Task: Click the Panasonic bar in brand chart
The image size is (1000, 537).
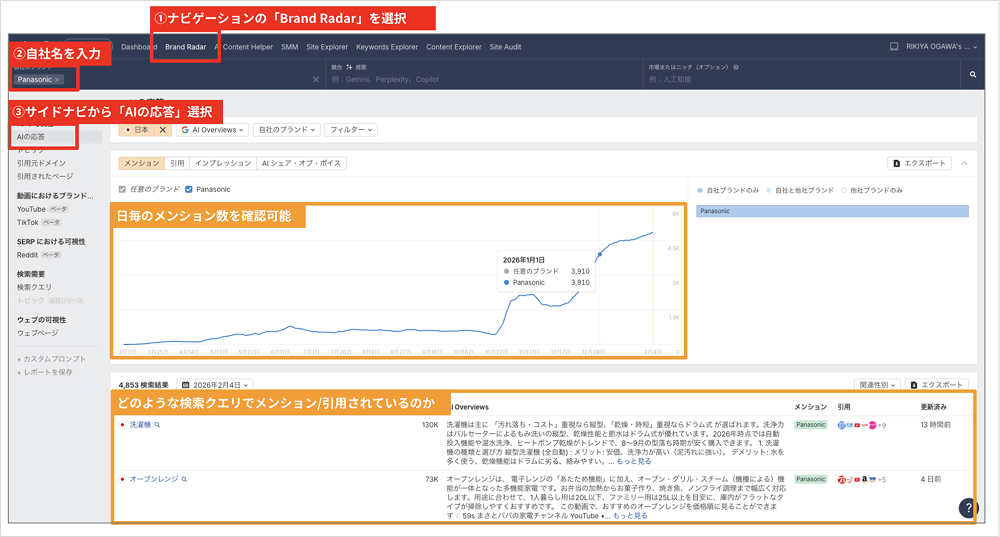Action: pyautogui.click(x=832, y=211)
